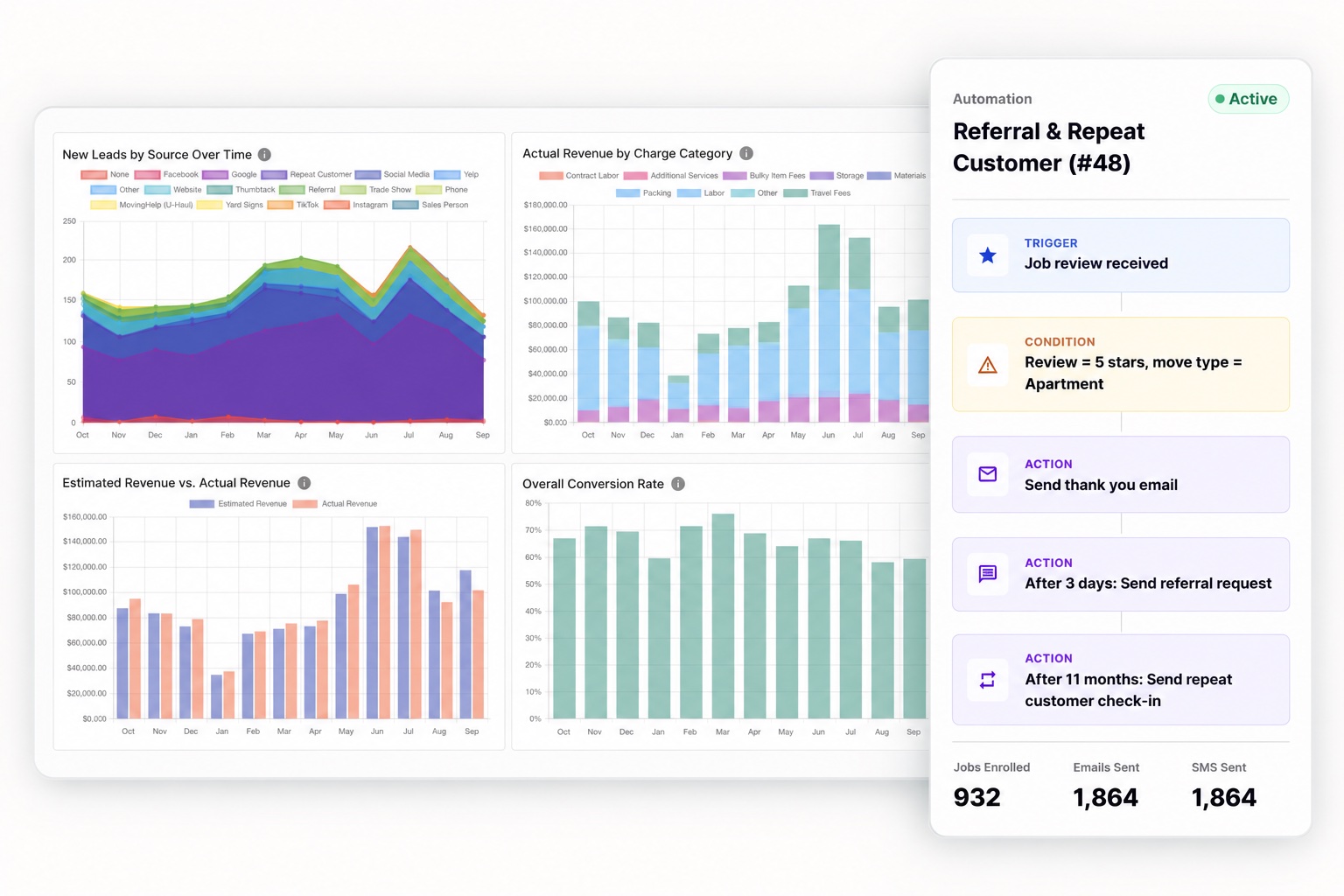This screenshot has height=896, width=1344.
Task: Click the warning triangle icon in the Condition card
Action: tap(988, 365)
